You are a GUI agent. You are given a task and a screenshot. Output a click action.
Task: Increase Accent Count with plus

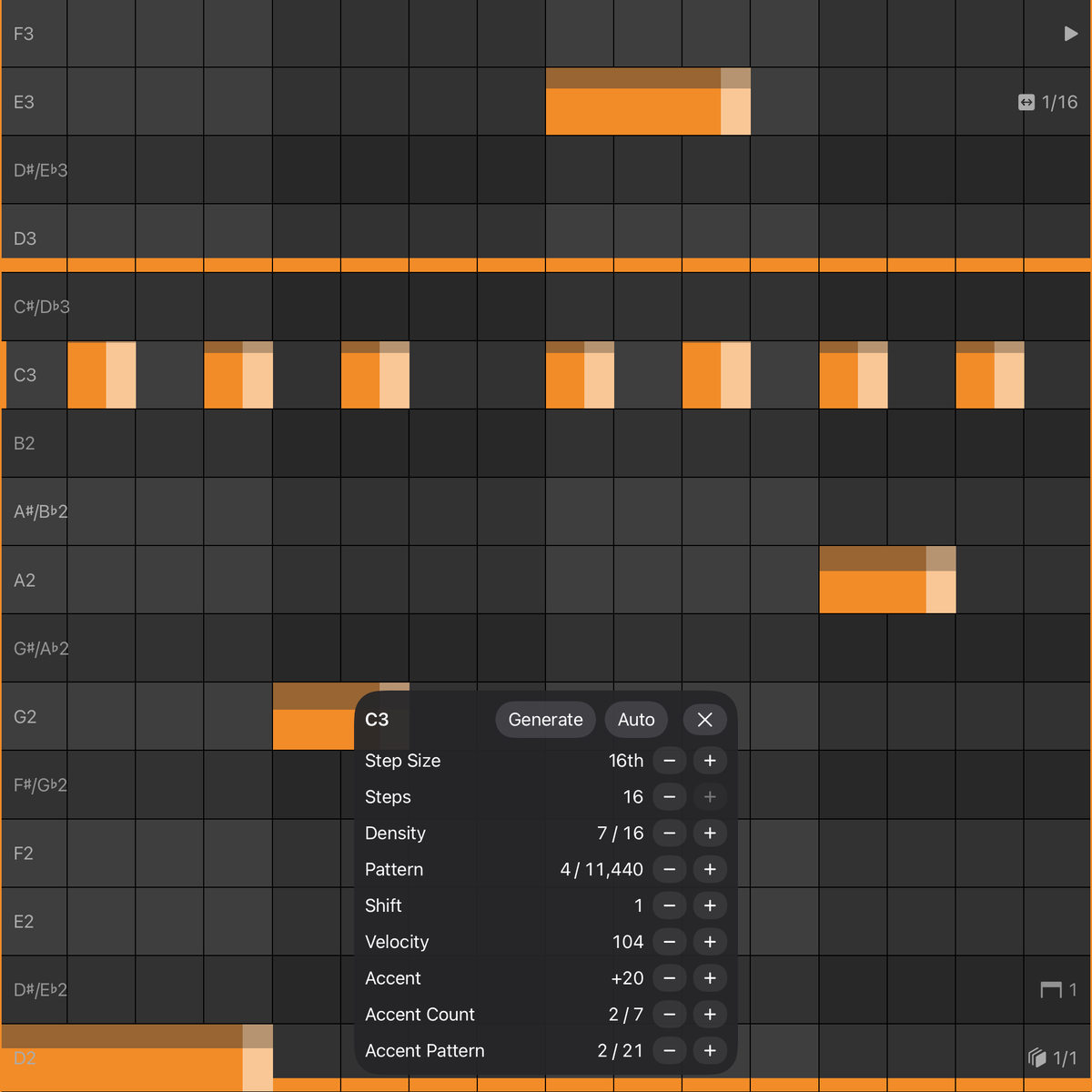[x=710, y=1015]
